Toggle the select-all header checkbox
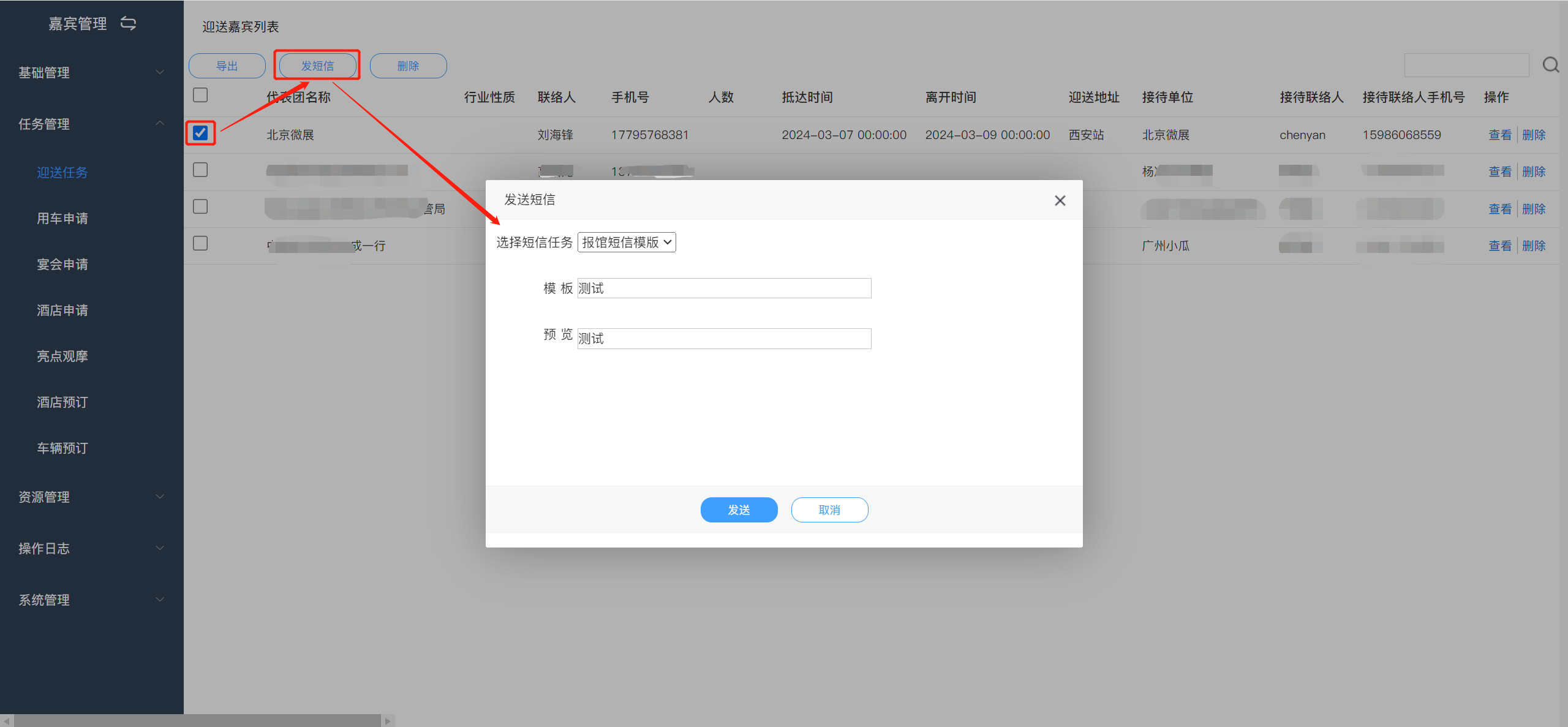Viewport: 1568px width, 727px height. click(200, 95)
